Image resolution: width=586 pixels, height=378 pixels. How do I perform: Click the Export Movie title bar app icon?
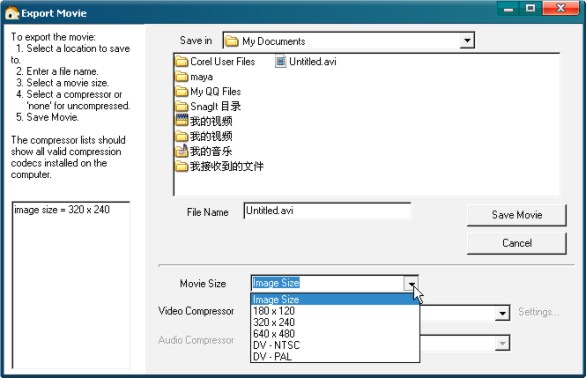(x=12, y=13)
